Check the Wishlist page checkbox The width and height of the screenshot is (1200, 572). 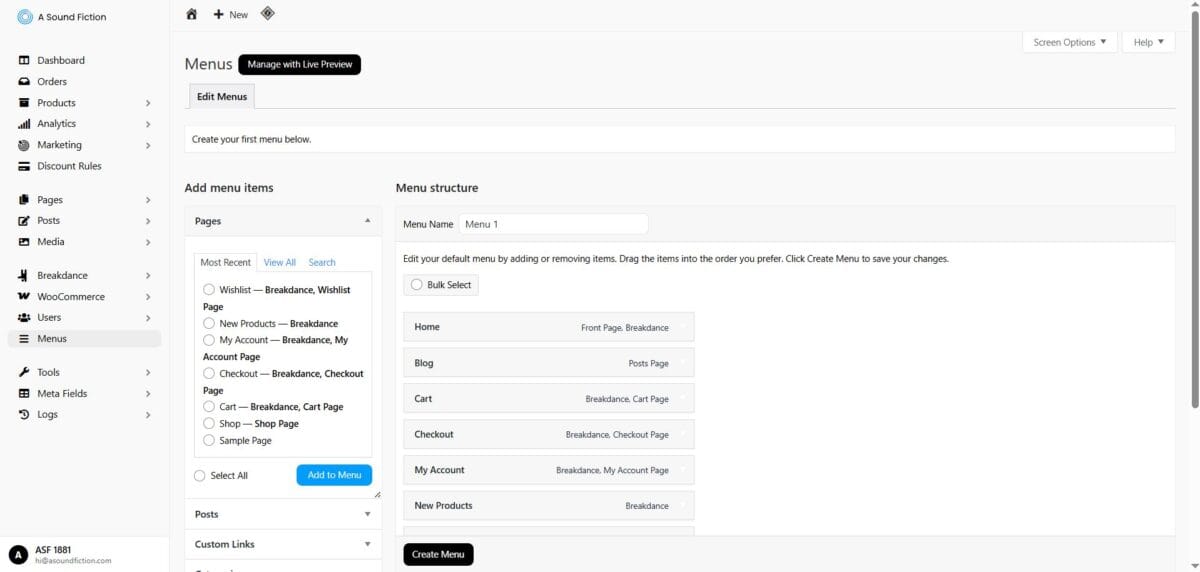tap(209, 290)
